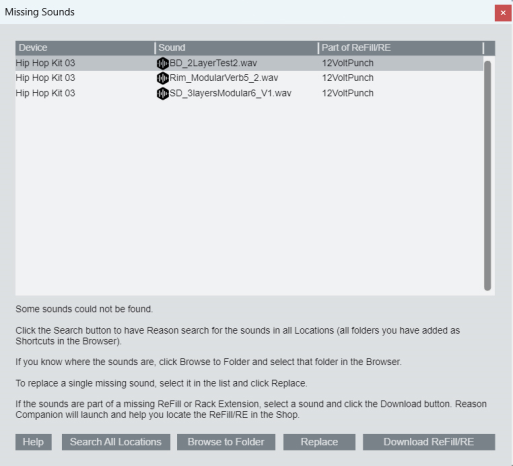Select the BD_2LayerTest2.wav row
This screenshot has height=466, width=513.
coord(249,63)
